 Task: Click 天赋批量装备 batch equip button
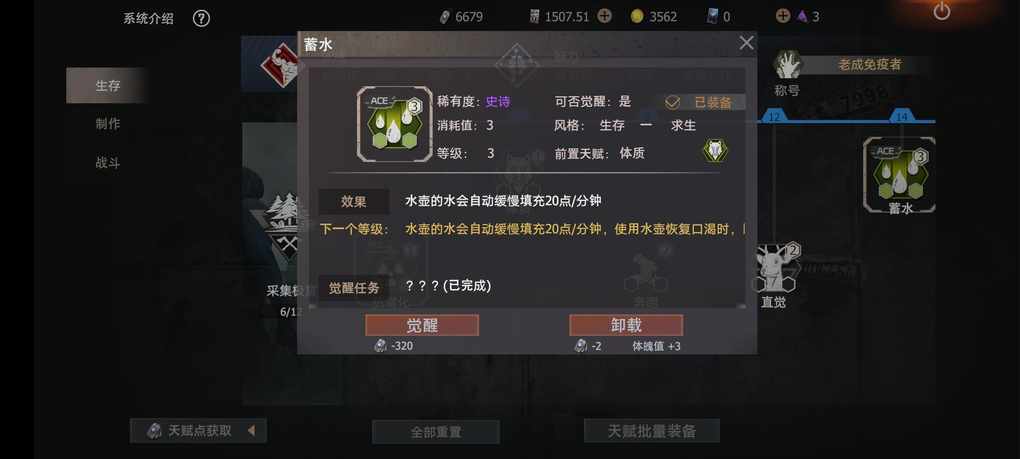coord(652,431)
